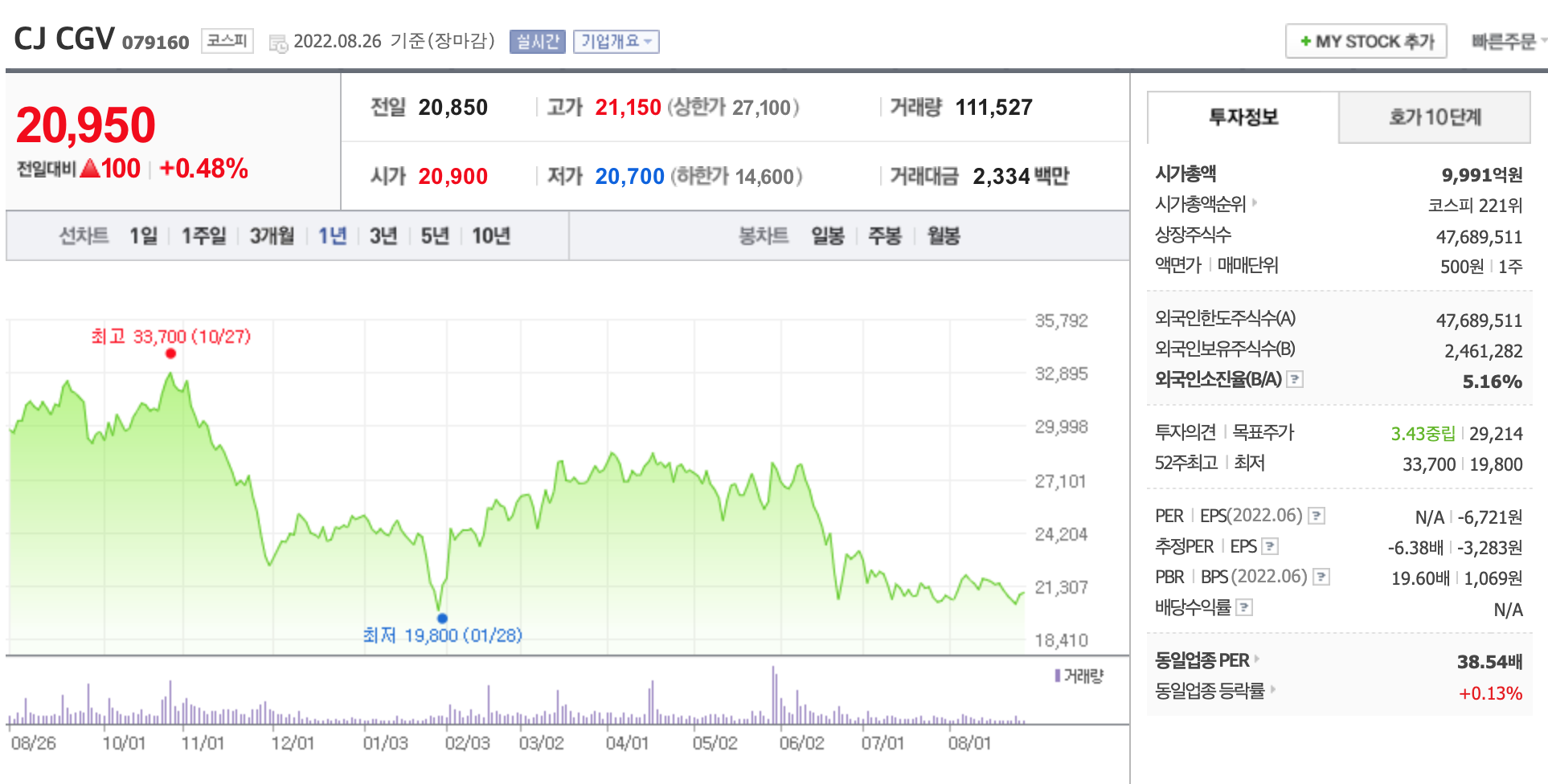This screenshot has width=1548, height=784.
Task: Open help icon beside BPS(2022.06)
Action: [1321, 577]
